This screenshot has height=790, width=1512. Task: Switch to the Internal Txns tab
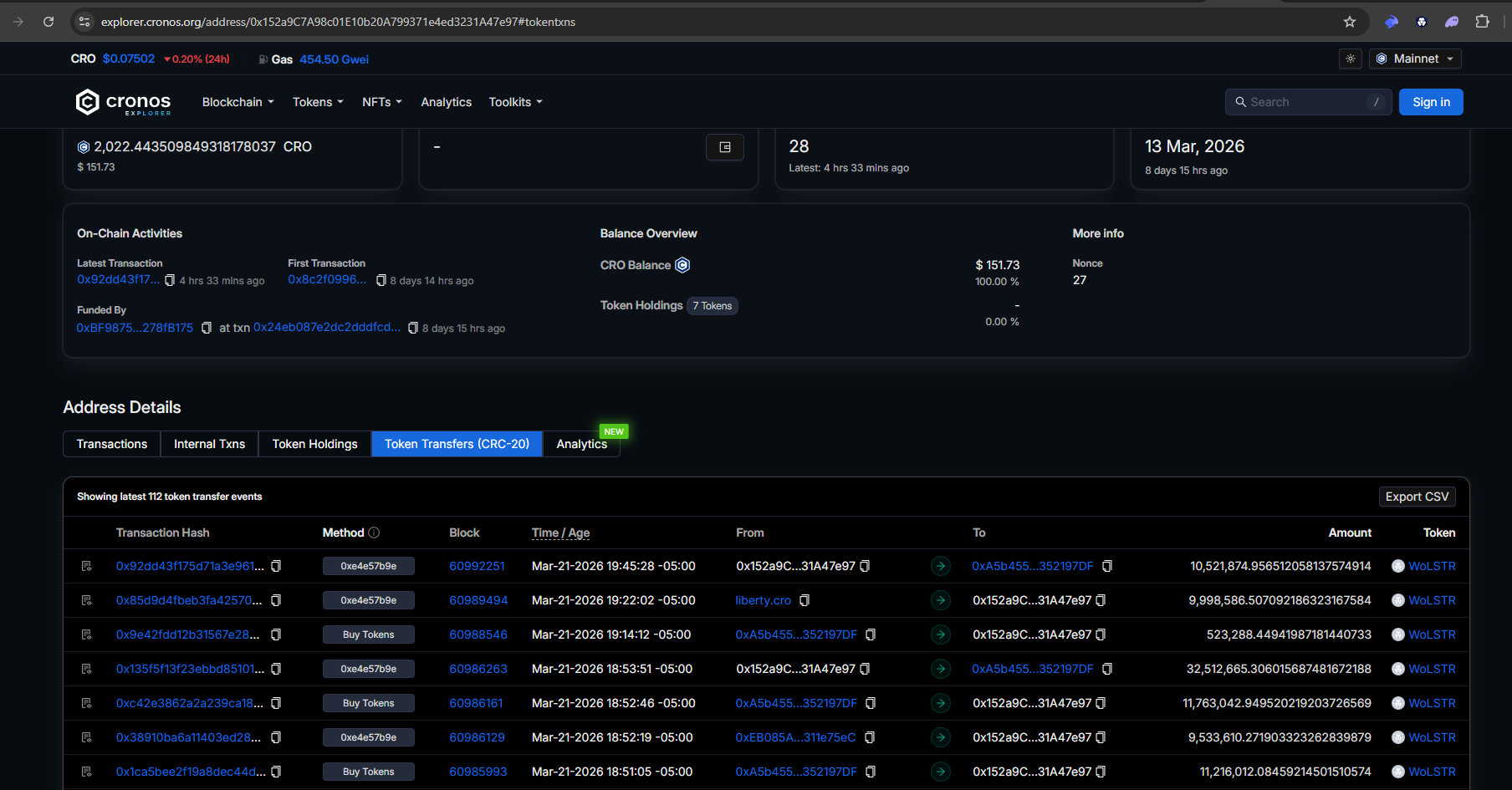click(210, 444)
